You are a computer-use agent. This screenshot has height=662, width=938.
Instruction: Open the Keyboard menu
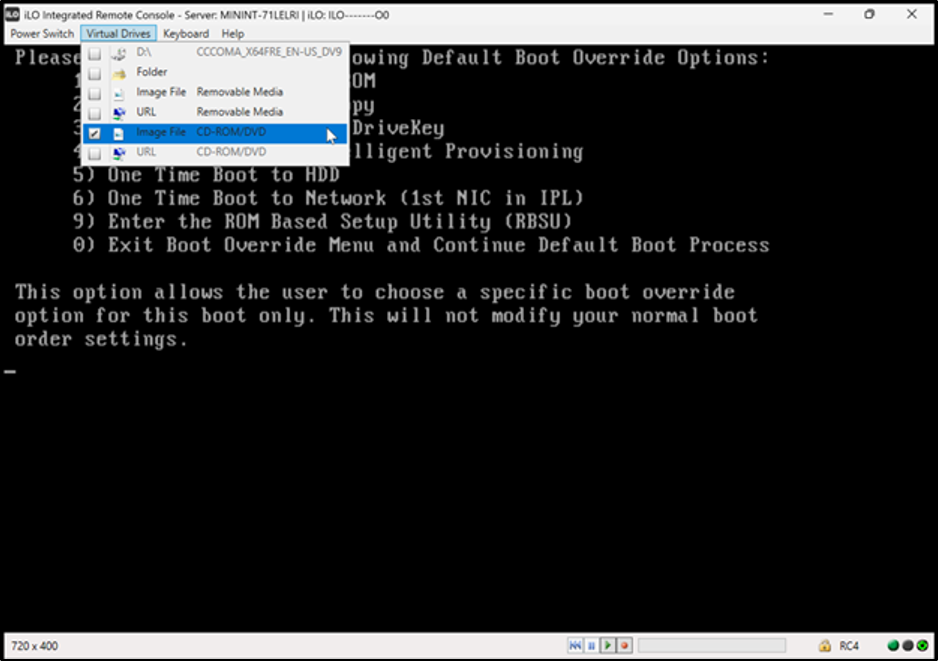pos(186,33)
